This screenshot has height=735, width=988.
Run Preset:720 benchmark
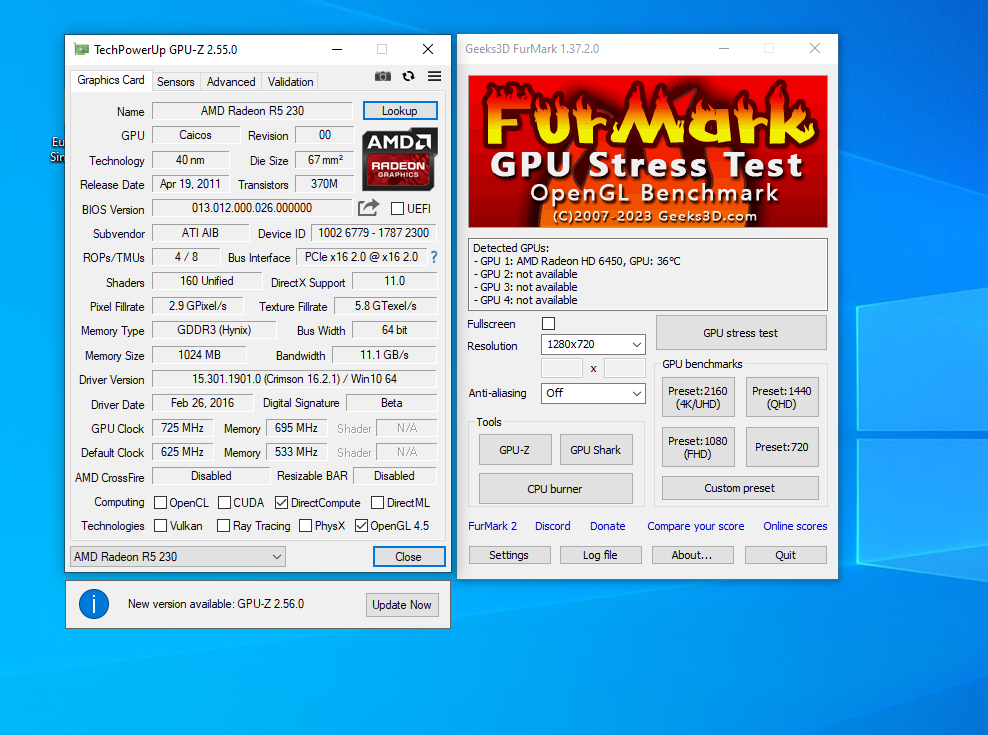pos(782,448)
